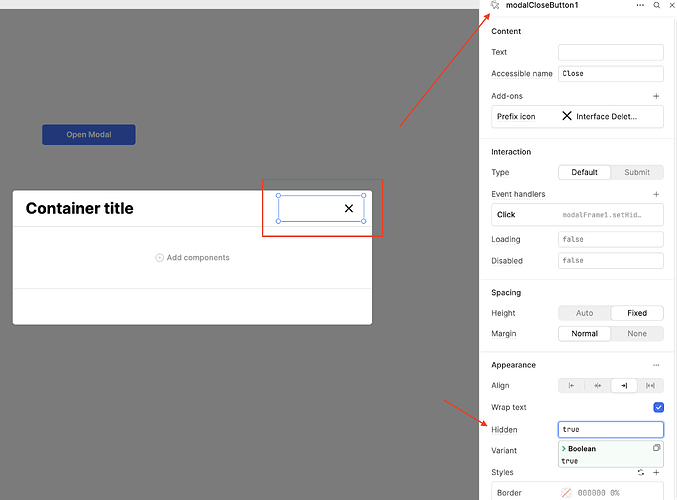Image resolution: width=677 pixels, height=500 pixels.
Task: Click the search icon in inspector header
Action: pos(657,6)
